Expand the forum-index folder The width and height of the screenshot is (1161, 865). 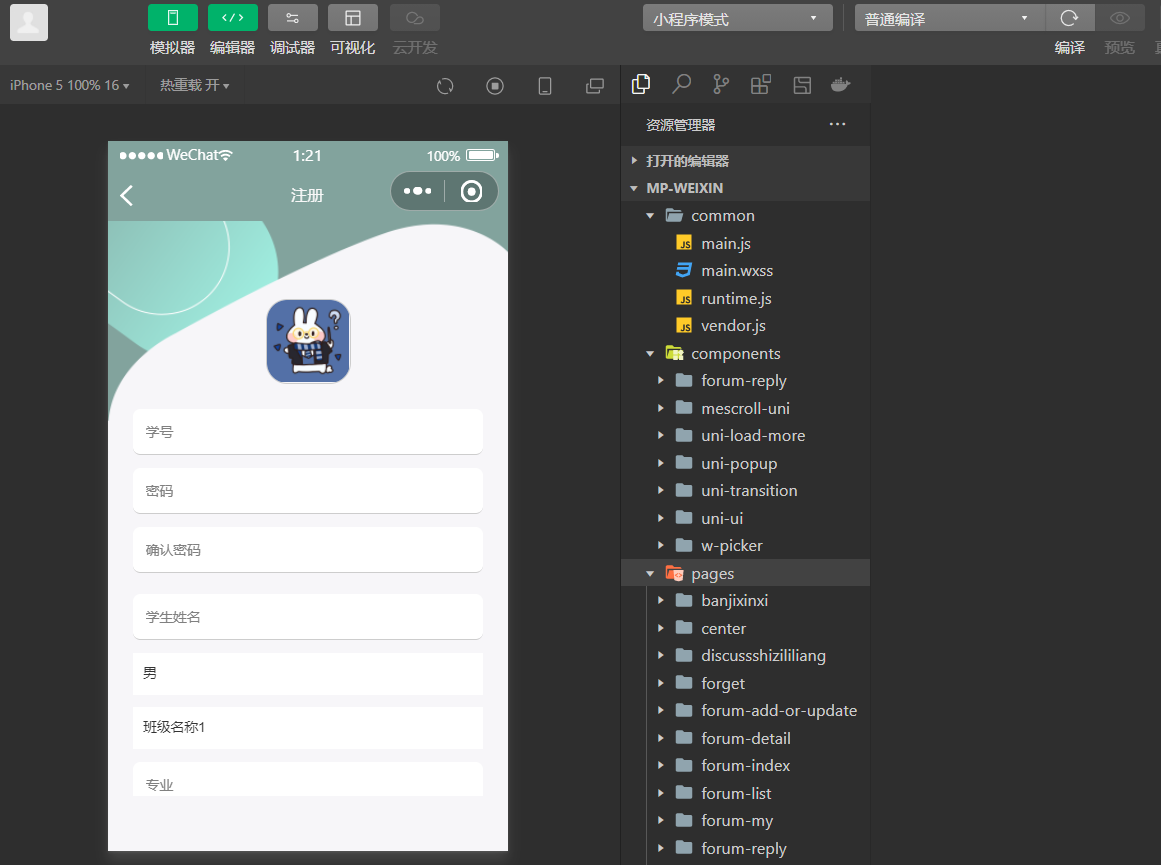pos(746,766)
